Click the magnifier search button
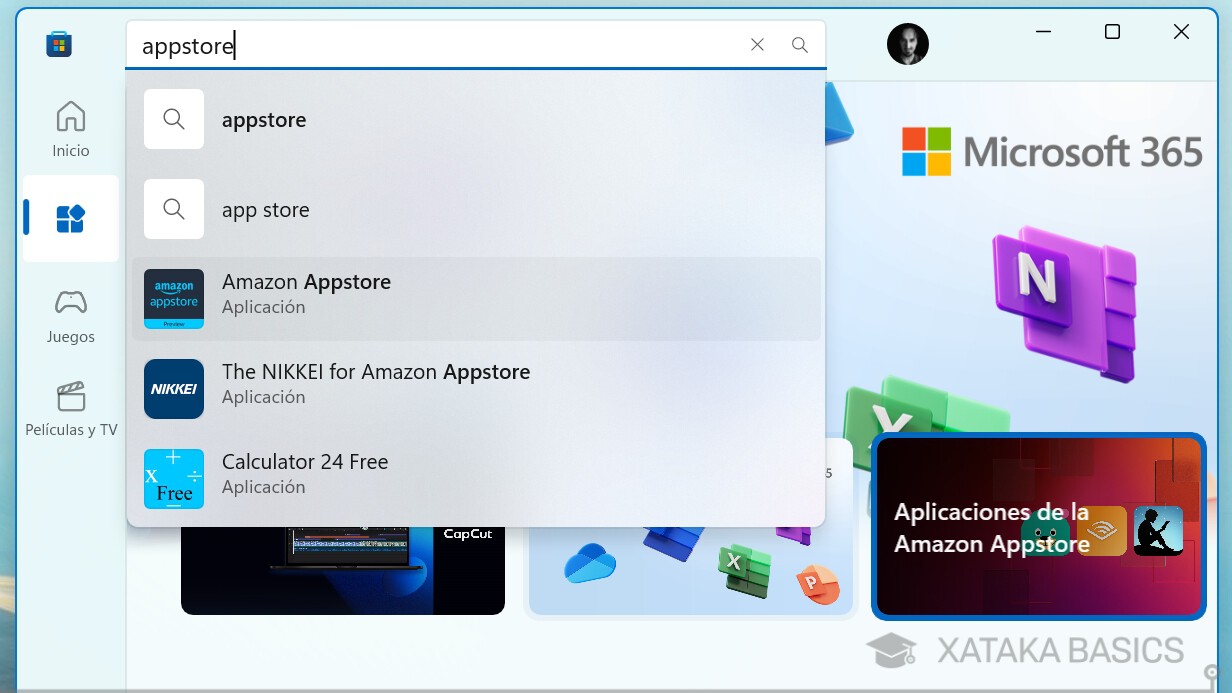The image size is (1232, 693). click(799, 44)
